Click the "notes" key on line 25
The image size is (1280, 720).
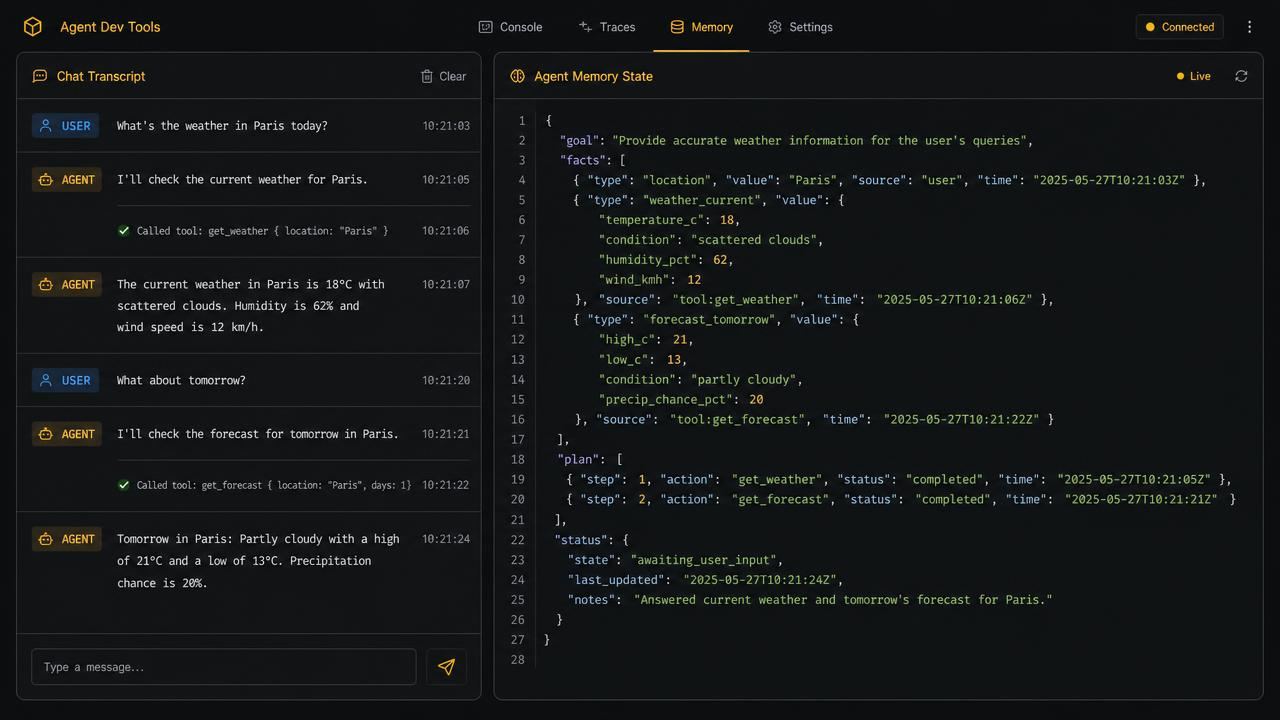[592, 600]
